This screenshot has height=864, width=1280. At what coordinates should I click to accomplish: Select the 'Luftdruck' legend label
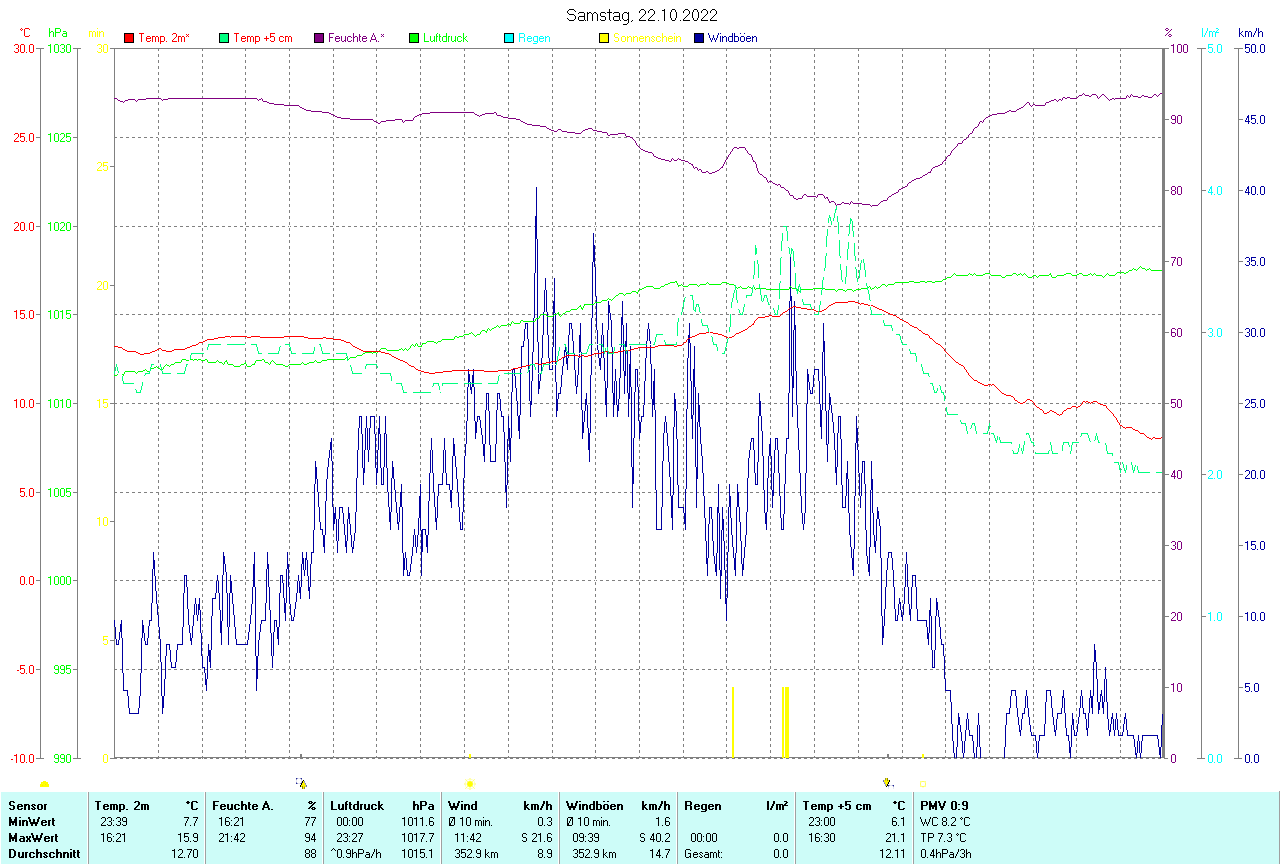(446, 38)
